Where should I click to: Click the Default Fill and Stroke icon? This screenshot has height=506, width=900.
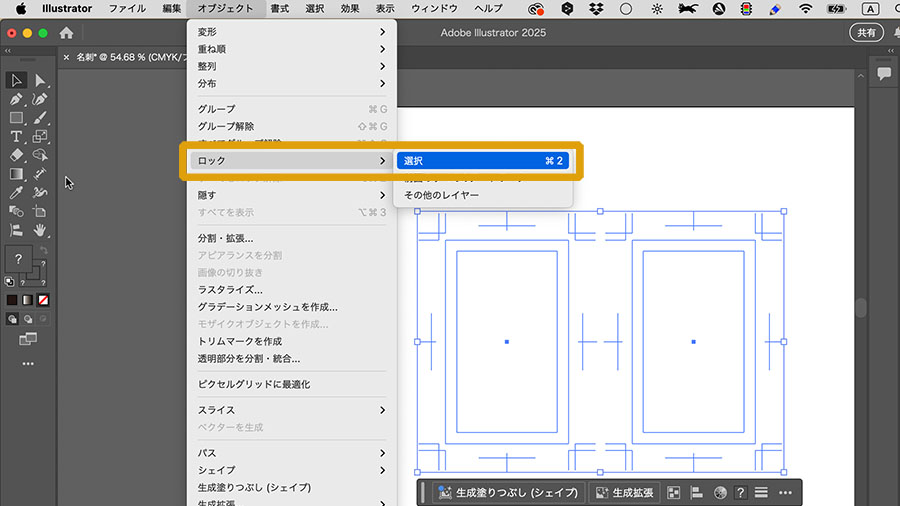(9, 282)
